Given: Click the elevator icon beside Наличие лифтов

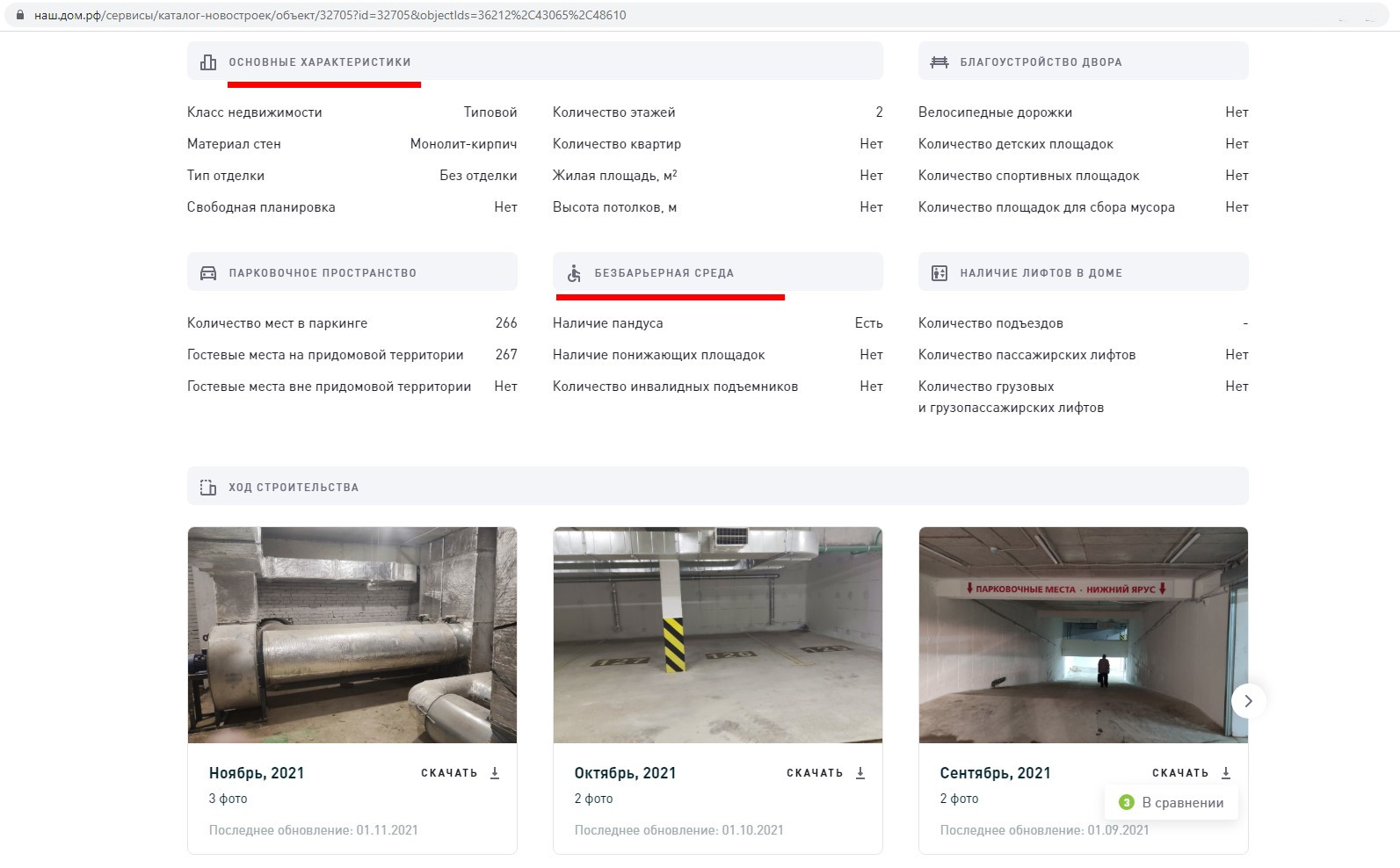Looking at the screenshot, I should click(x=939, y=273).
